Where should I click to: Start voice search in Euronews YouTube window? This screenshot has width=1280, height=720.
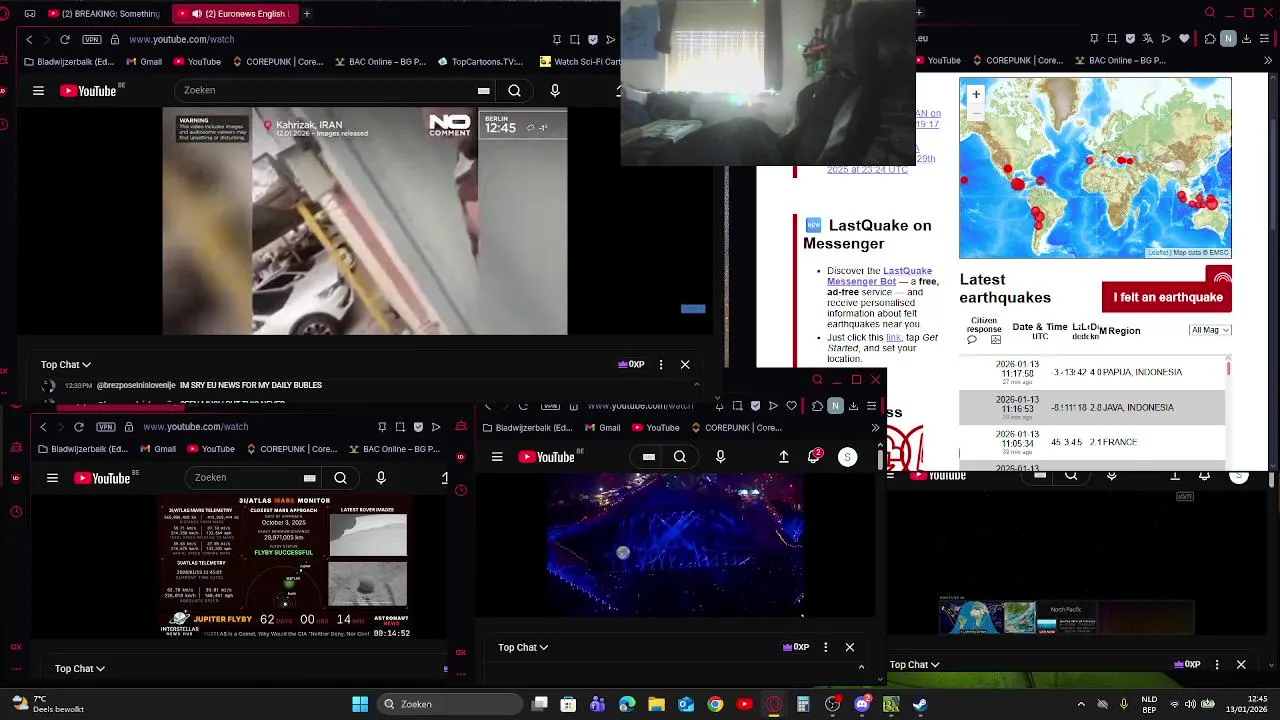point(555,91)
